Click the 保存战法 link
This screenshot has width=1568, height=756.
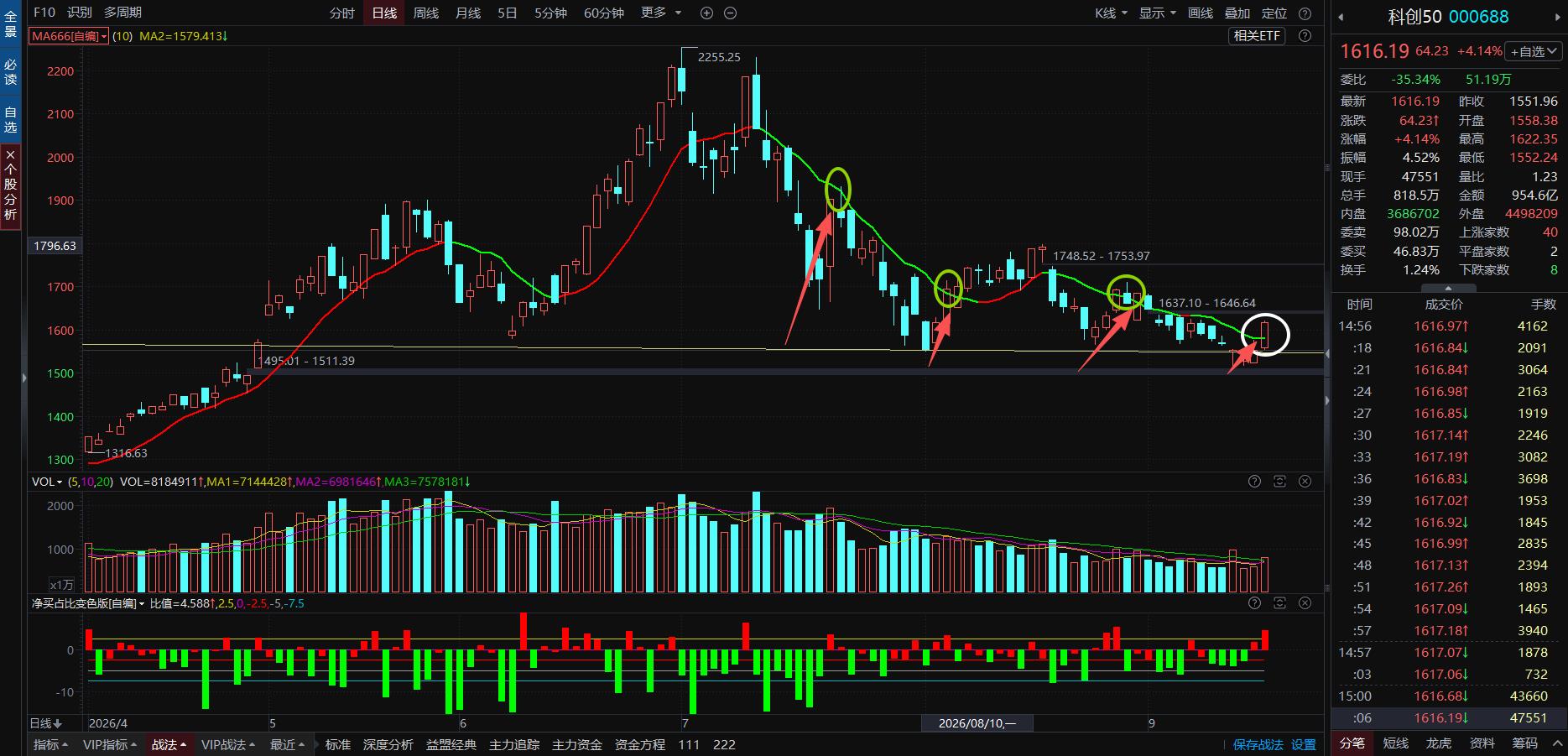(1258, 745)
